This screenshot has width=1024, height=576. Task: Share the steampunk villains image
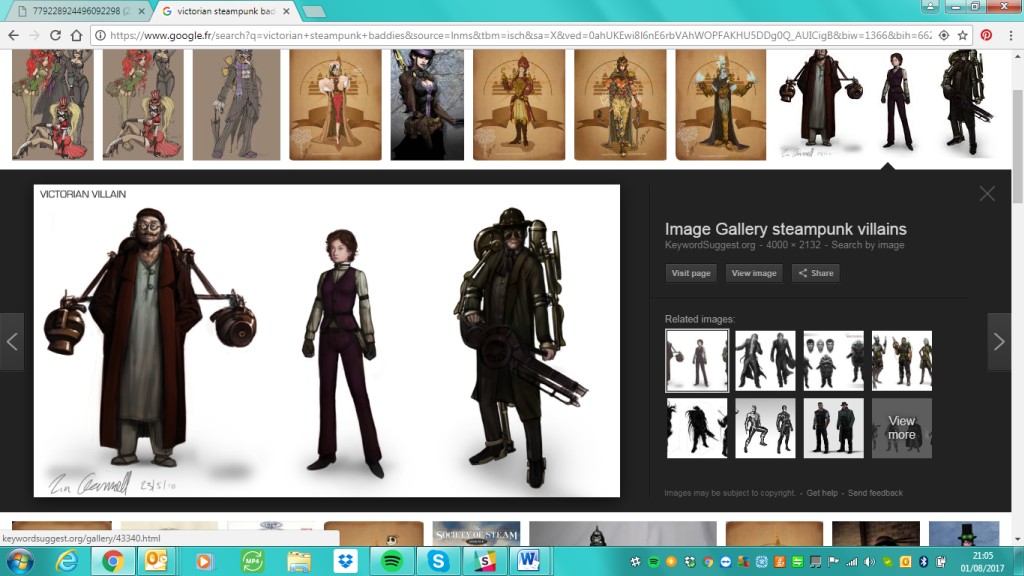click(x=816, y=273)
